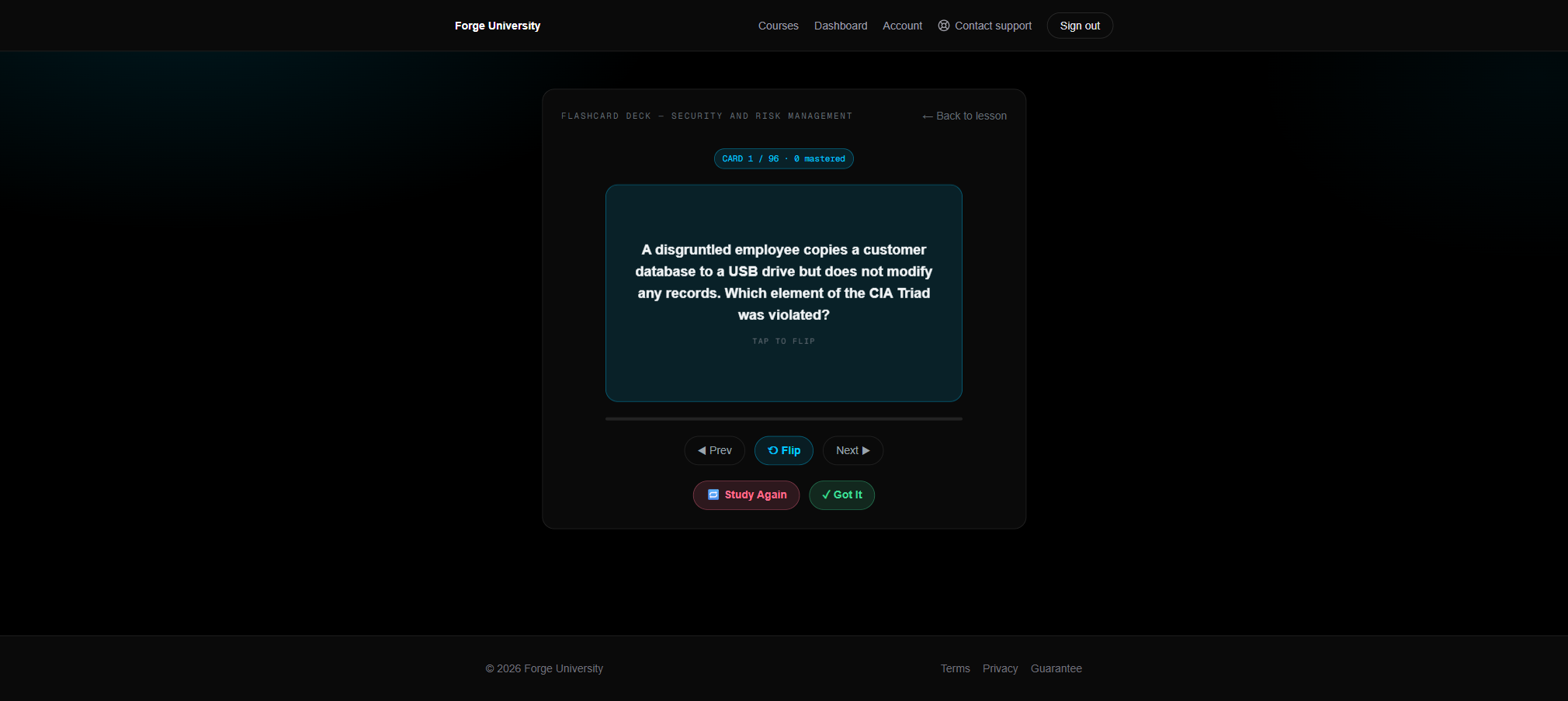The height and width of the screenshot is (701, 1568).
Task: Mark the card as Got It
Action: (841, 495)
